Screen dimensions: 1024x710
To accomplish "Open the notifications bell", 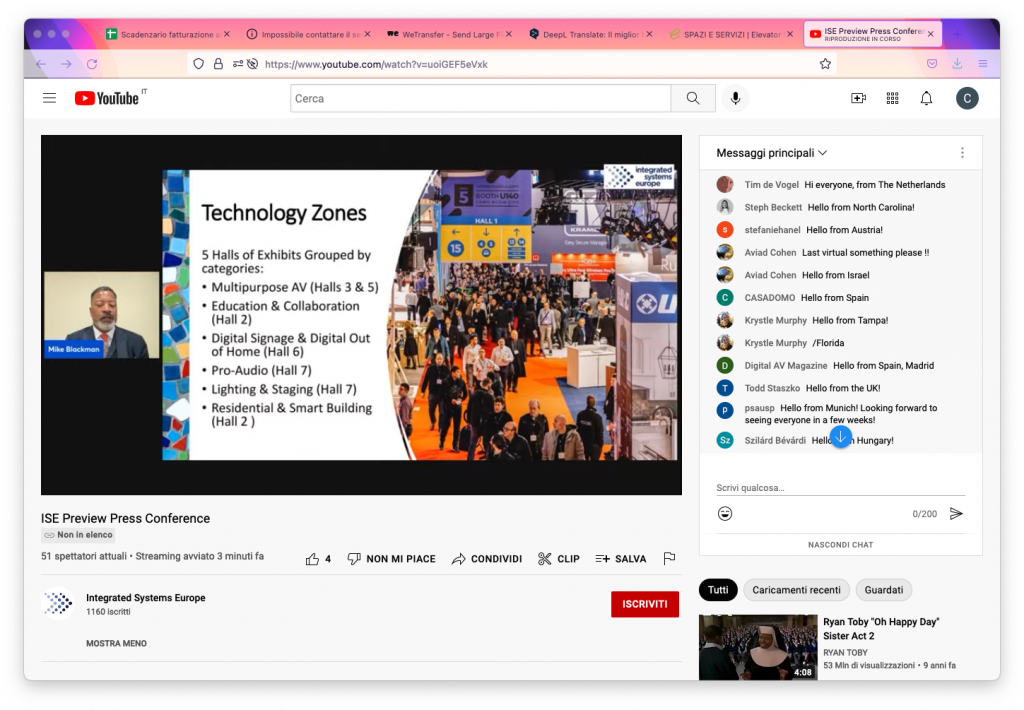I will 926,98.
